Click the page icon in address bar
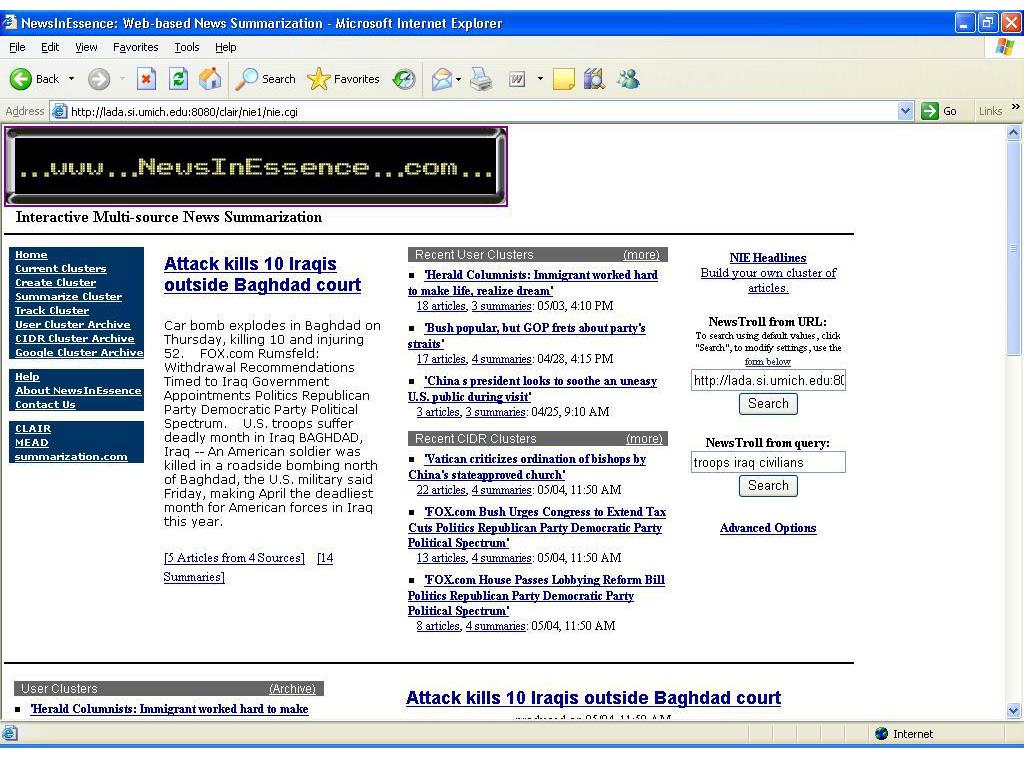1024x768 pixels. [59, 111]
